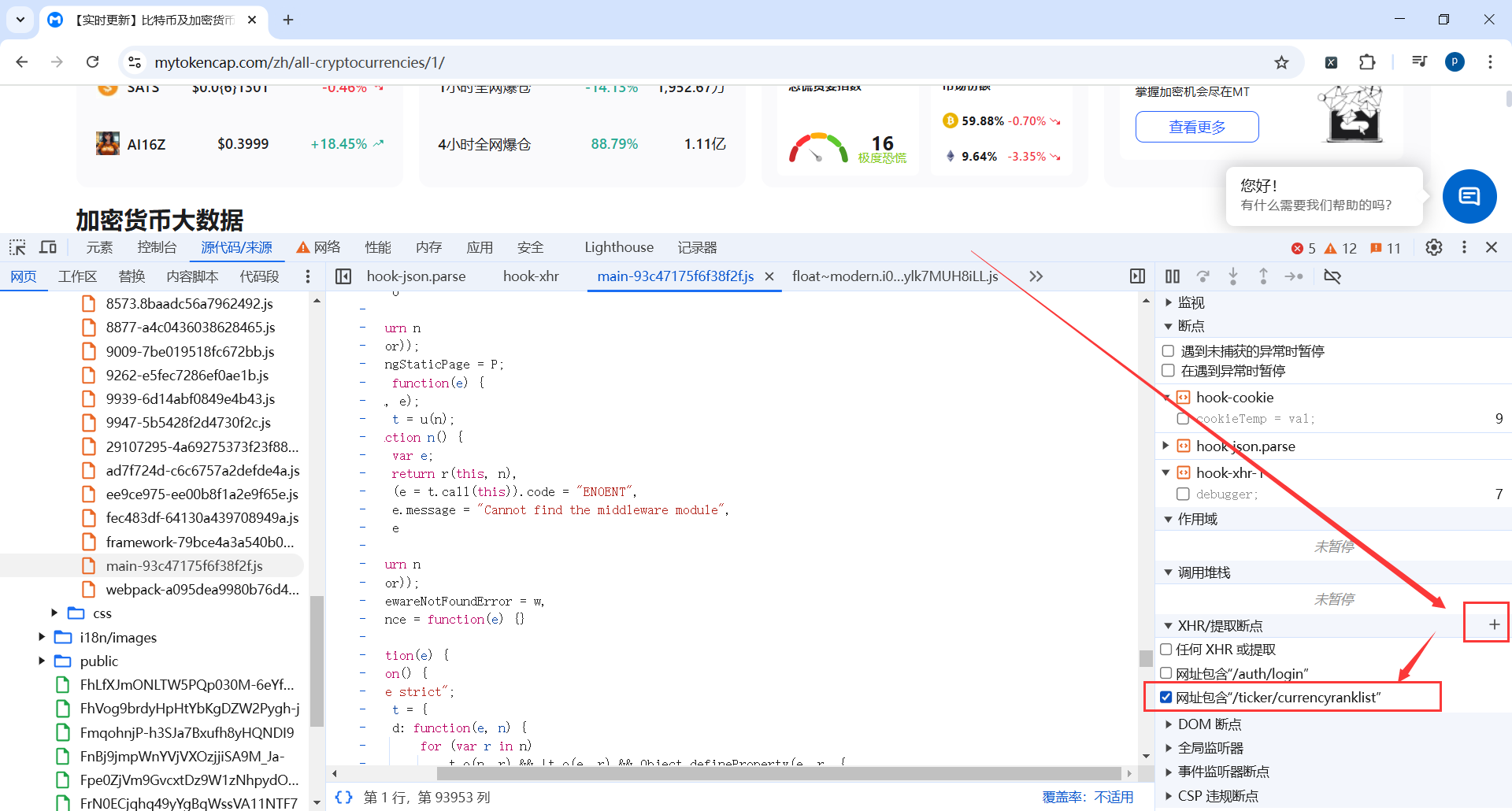
Task: Switch to the Console (控制台) tab
Action: coord(157,247)
